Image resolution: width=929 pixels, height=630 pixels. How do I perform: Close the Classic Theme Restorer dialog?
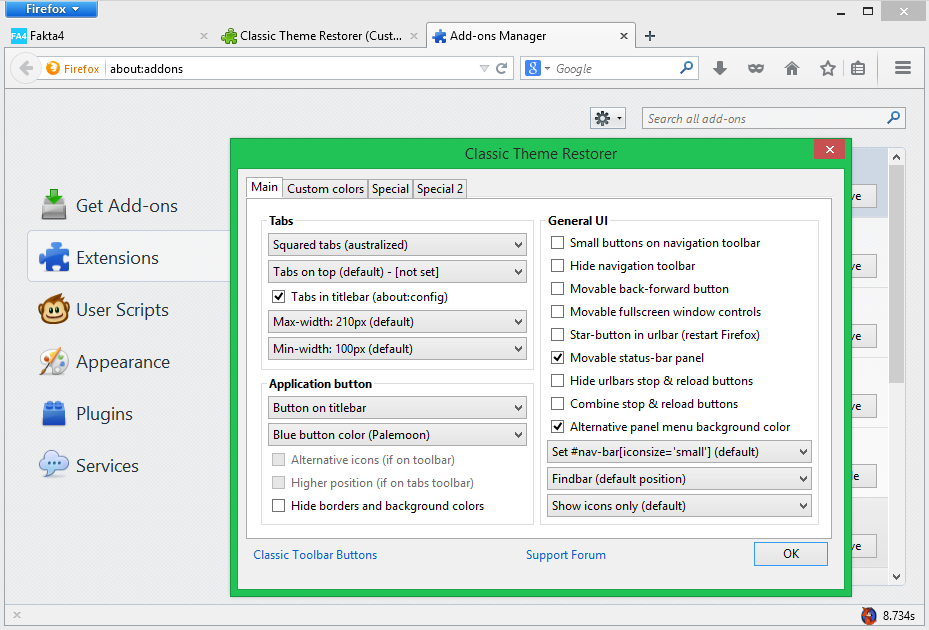[829, 149]
